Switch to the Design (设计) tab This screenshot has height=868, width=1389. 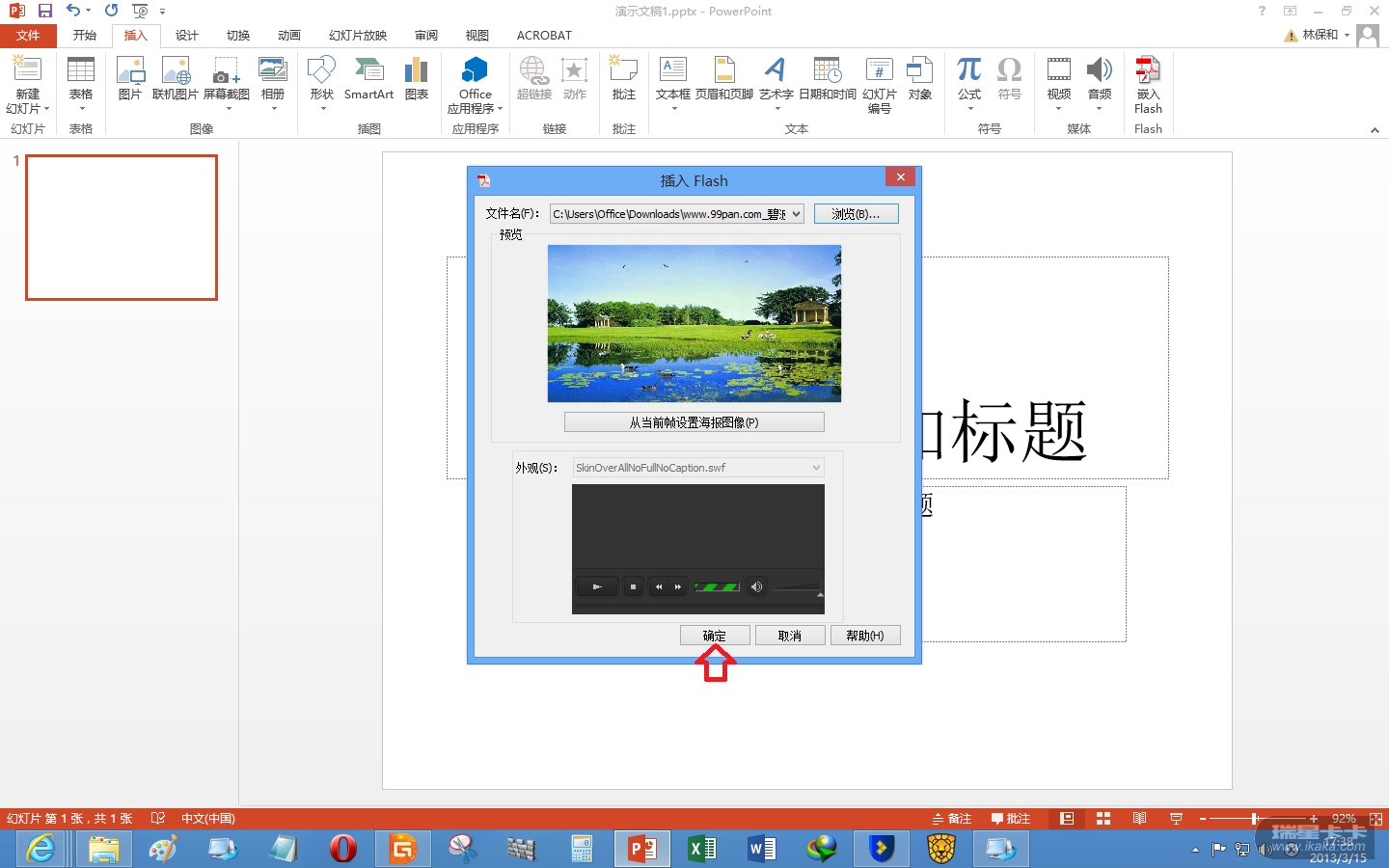click(187, 36)
